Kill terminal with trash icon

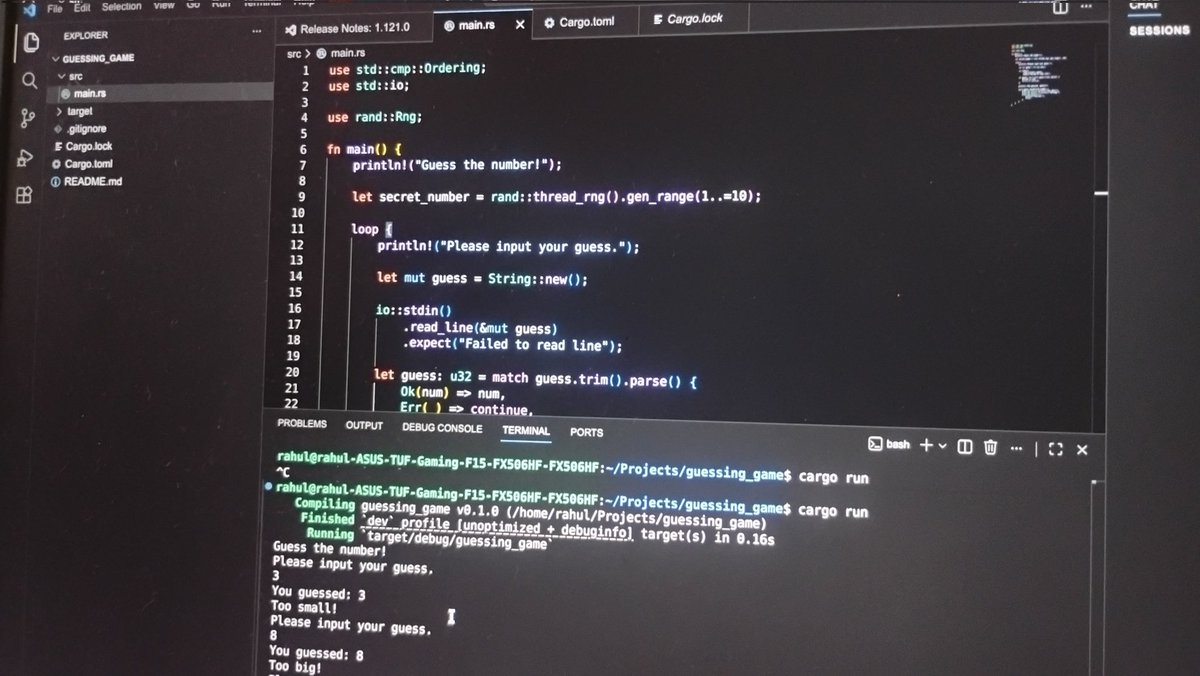coord(990,447)
